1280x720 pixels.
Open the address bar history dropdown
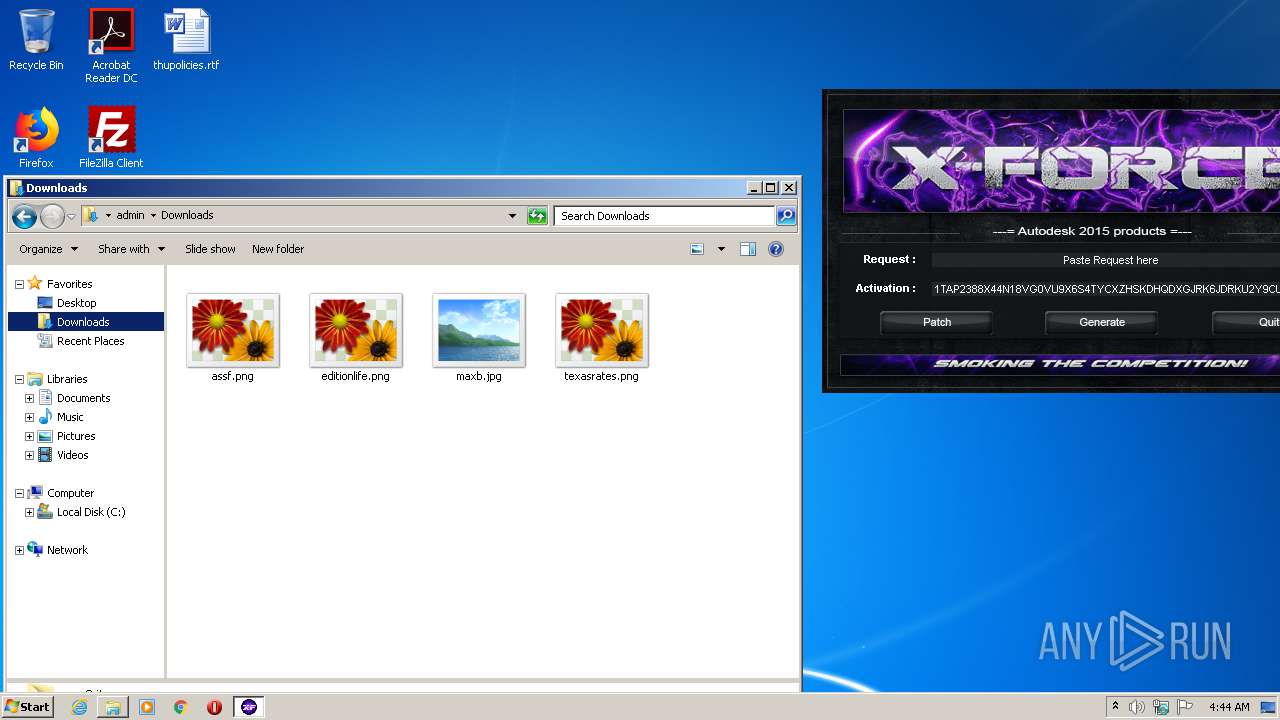pyautogui.click(x=512, y=216)
